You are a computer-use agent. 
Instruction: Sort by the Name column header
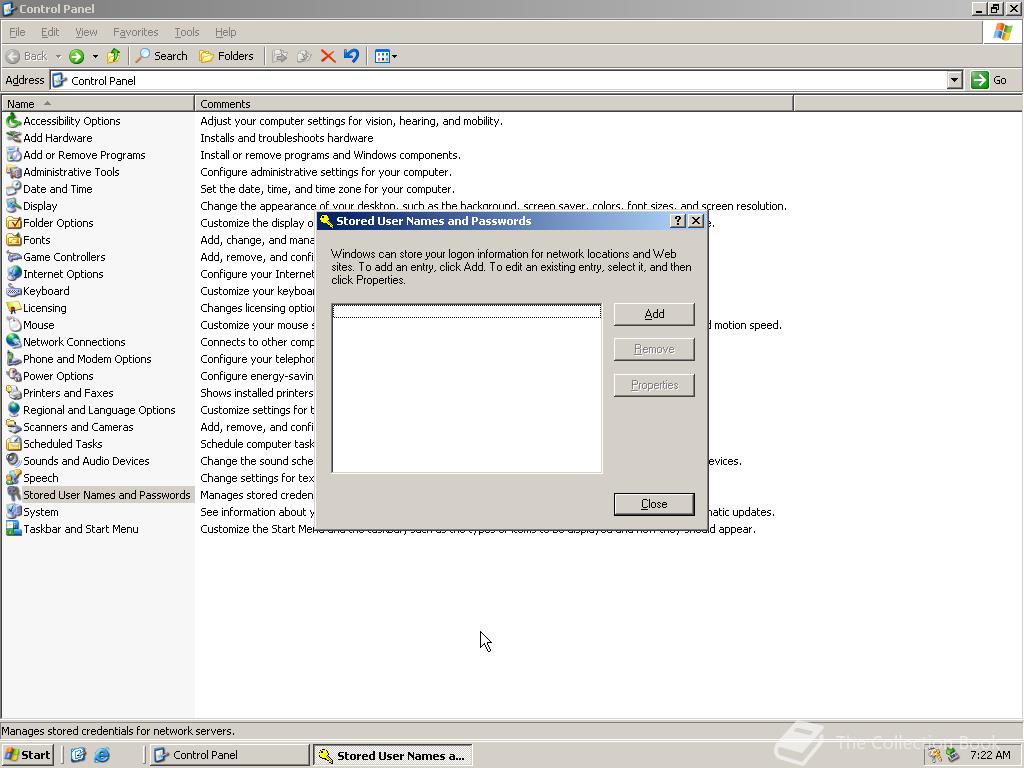coord(98,104)
